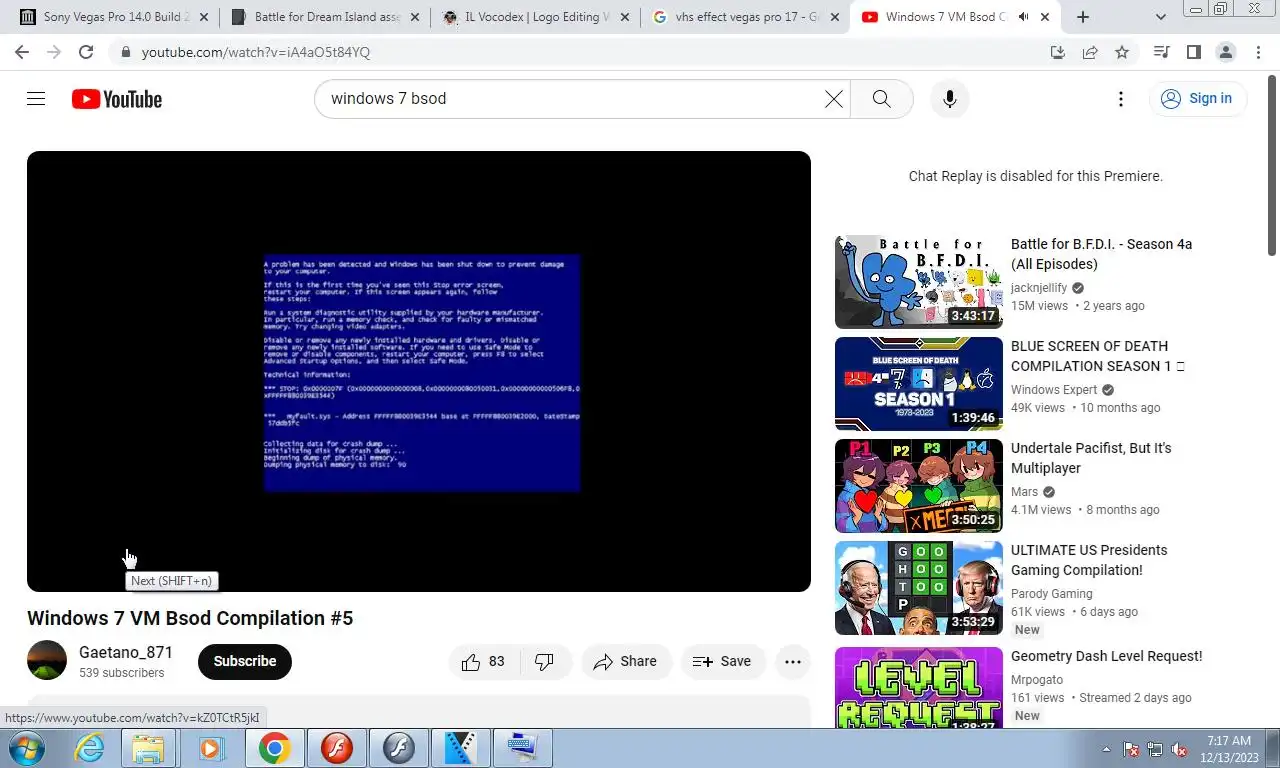Run search with the magnifier button
Screen dimensions: 1280x768
pyautogui.click(x=881, y=98)
